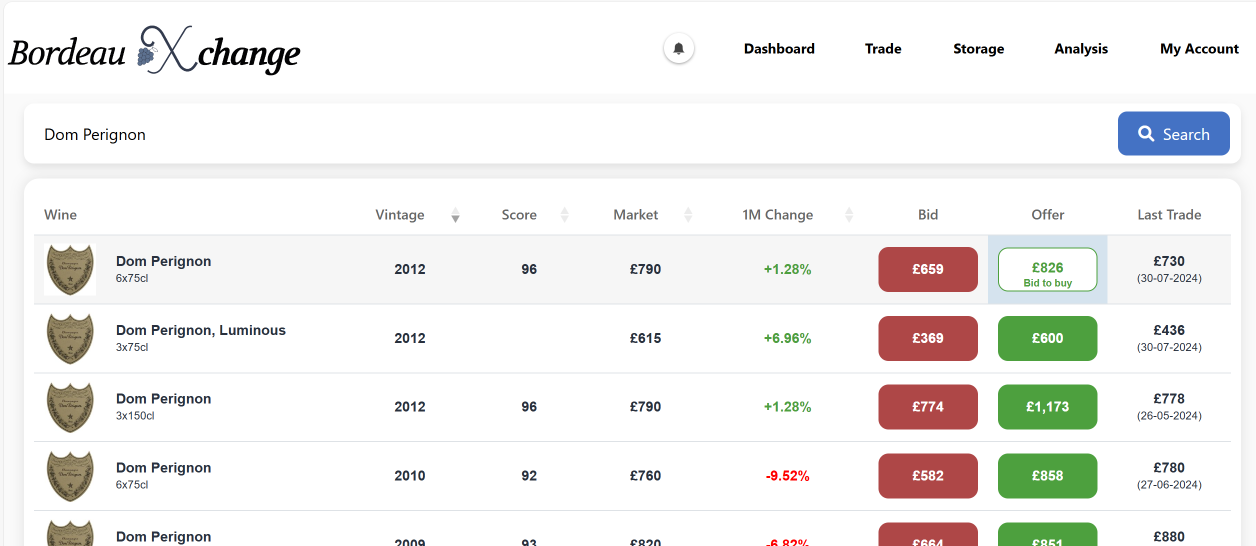Go to Storage section
The image size is (1256, 546).
point(978,48)
